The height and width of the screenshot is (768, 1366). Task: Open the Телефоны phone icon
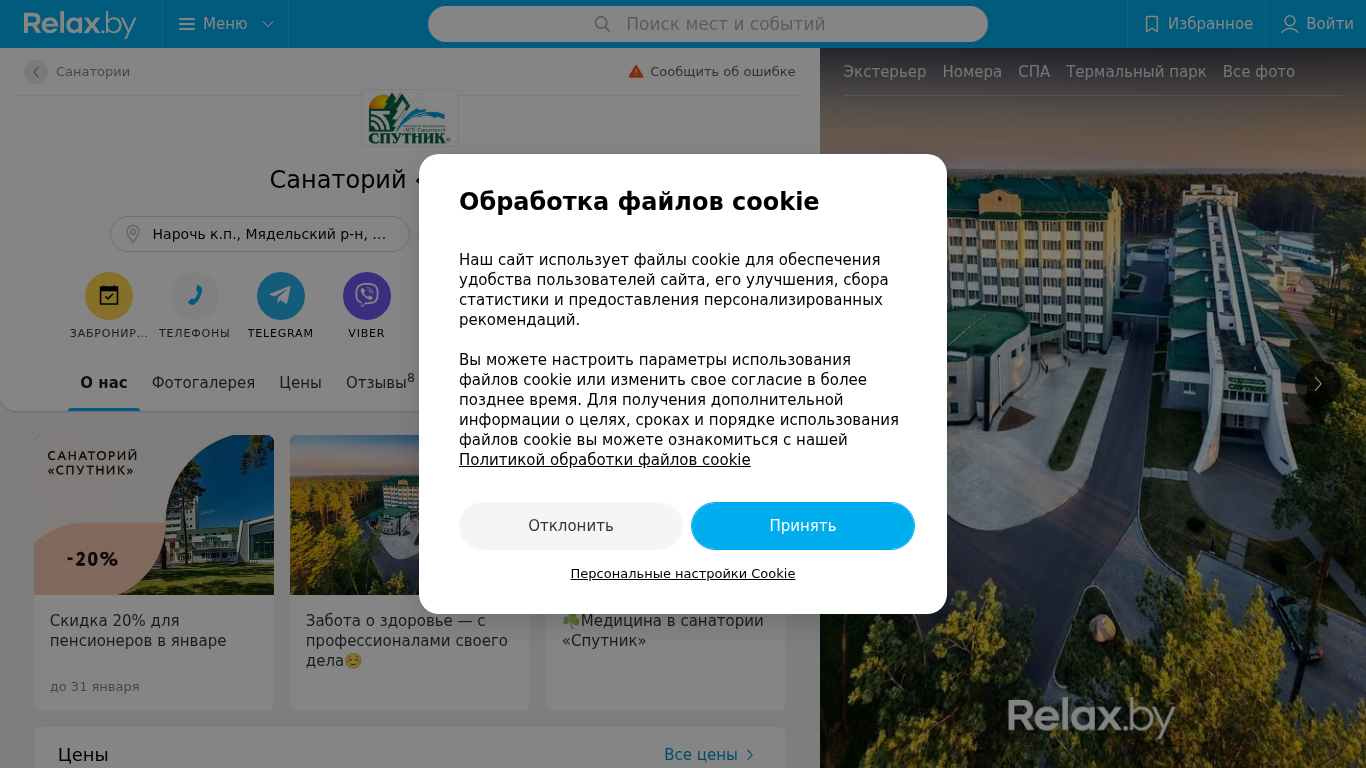click(195, 296)
